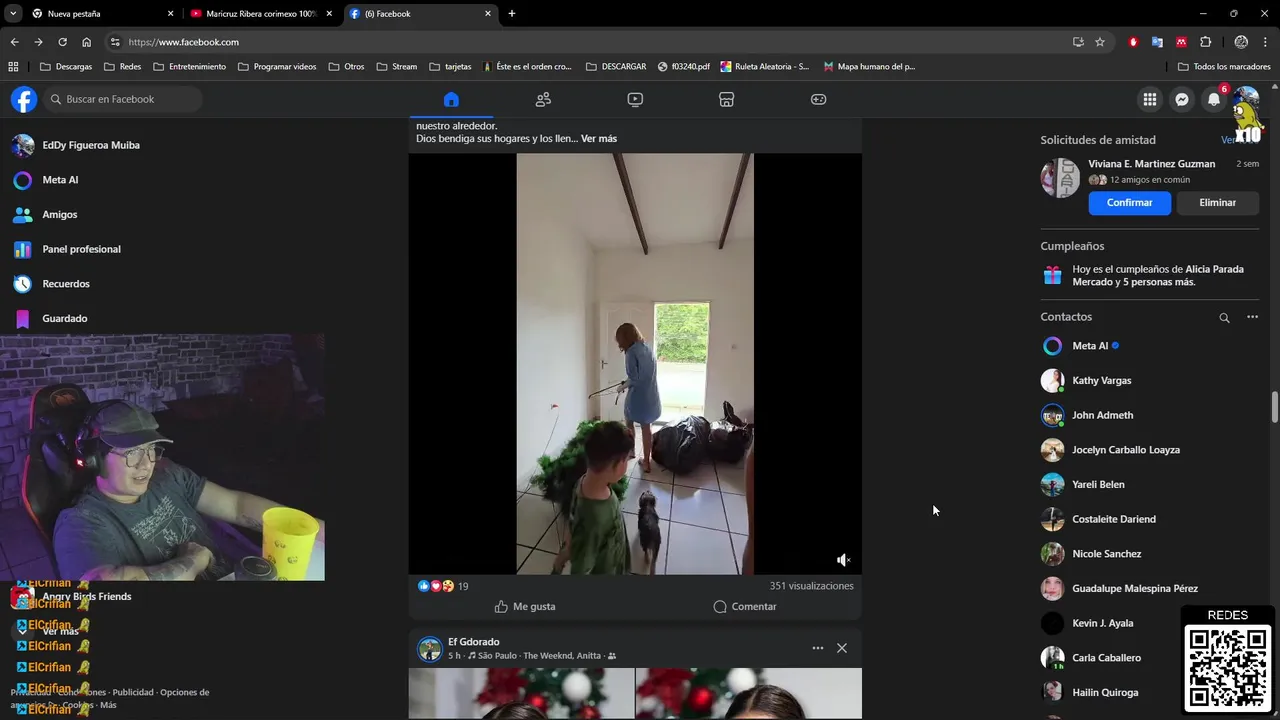
Task: Open the Descargas bookmark folder
Action: click(x=66, y=67)
